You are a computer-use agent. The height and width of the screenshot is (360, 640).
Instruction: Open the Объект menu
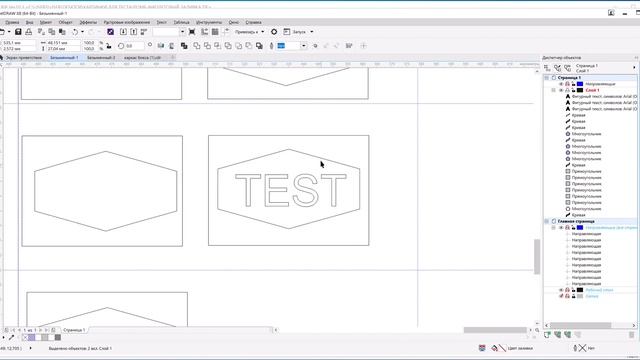65,22
